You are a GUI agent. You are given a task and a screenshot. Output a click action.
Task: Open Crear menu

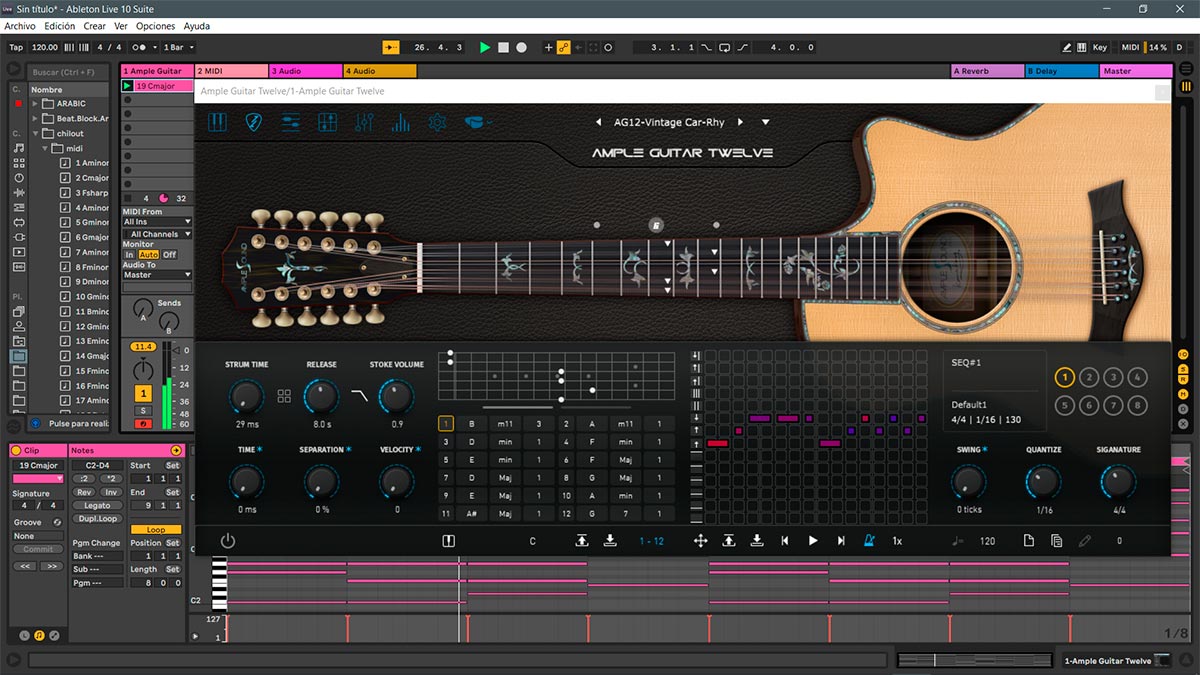tap(95, 26)
